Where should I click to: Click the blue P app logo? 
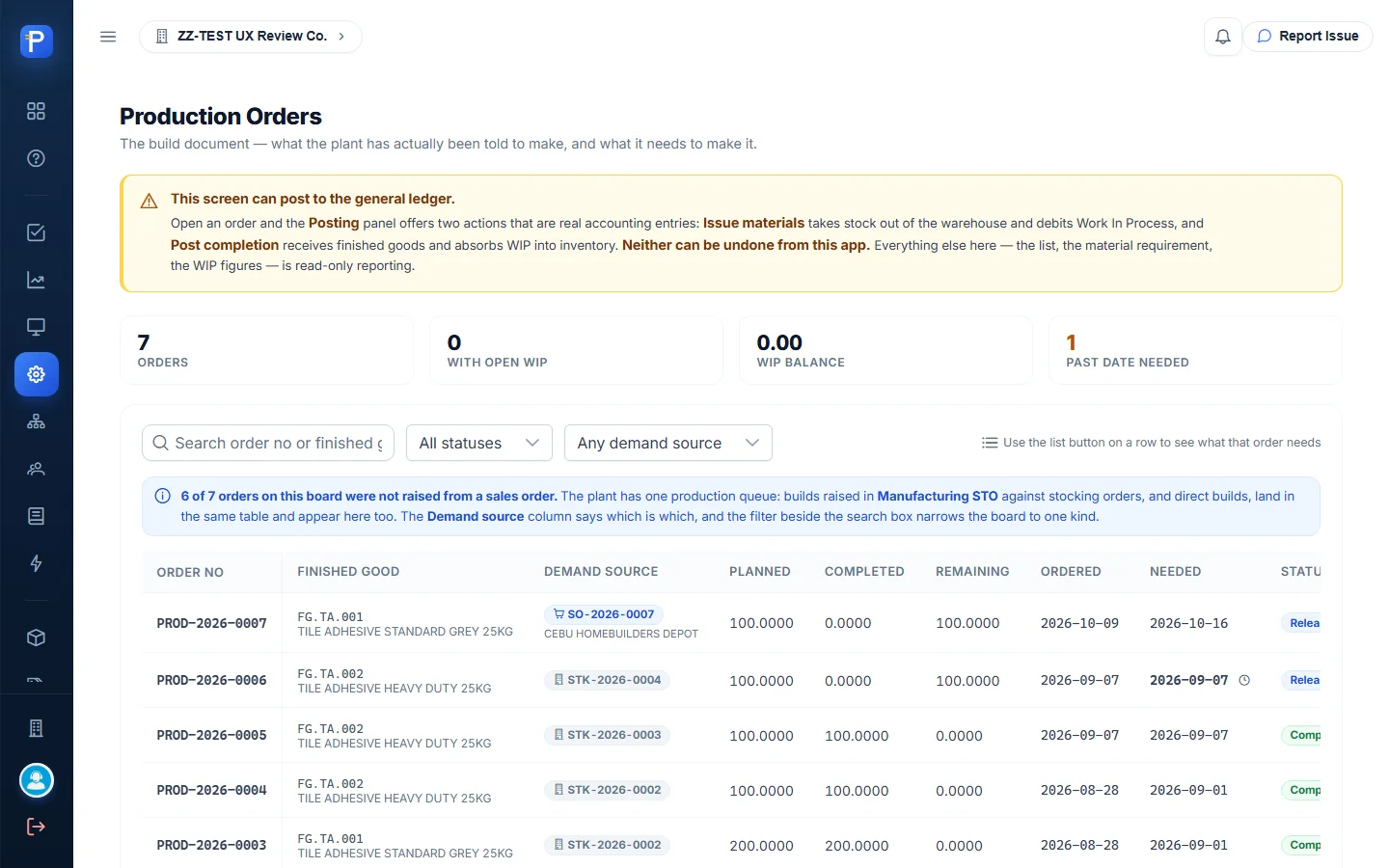click(x=37, y=41)
